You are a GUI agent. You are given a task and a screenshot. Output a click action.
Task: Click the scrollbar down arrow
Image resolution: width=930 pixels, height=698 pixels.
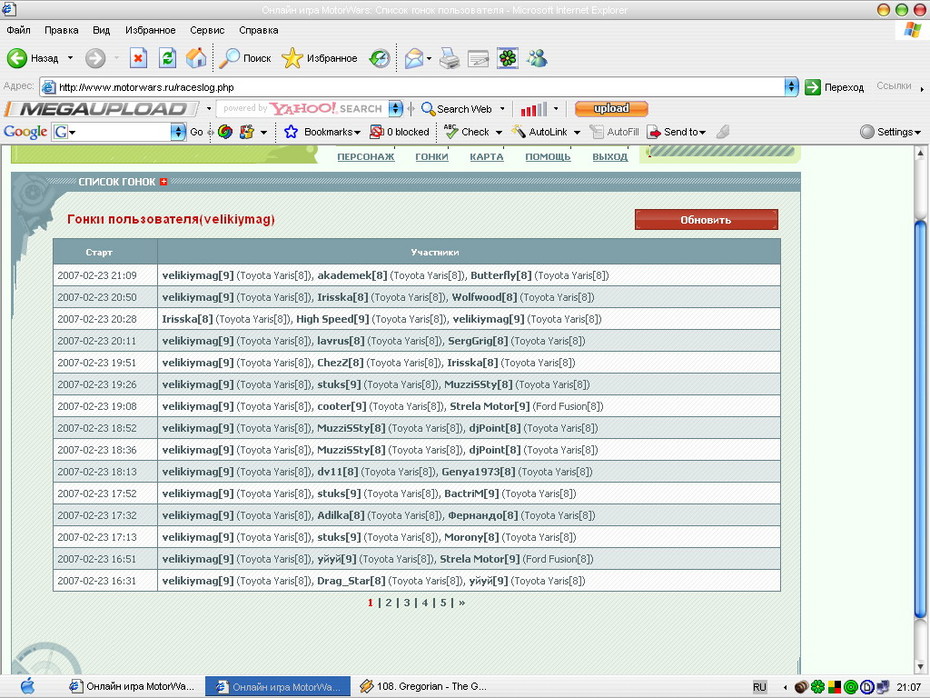click(921, 667)
